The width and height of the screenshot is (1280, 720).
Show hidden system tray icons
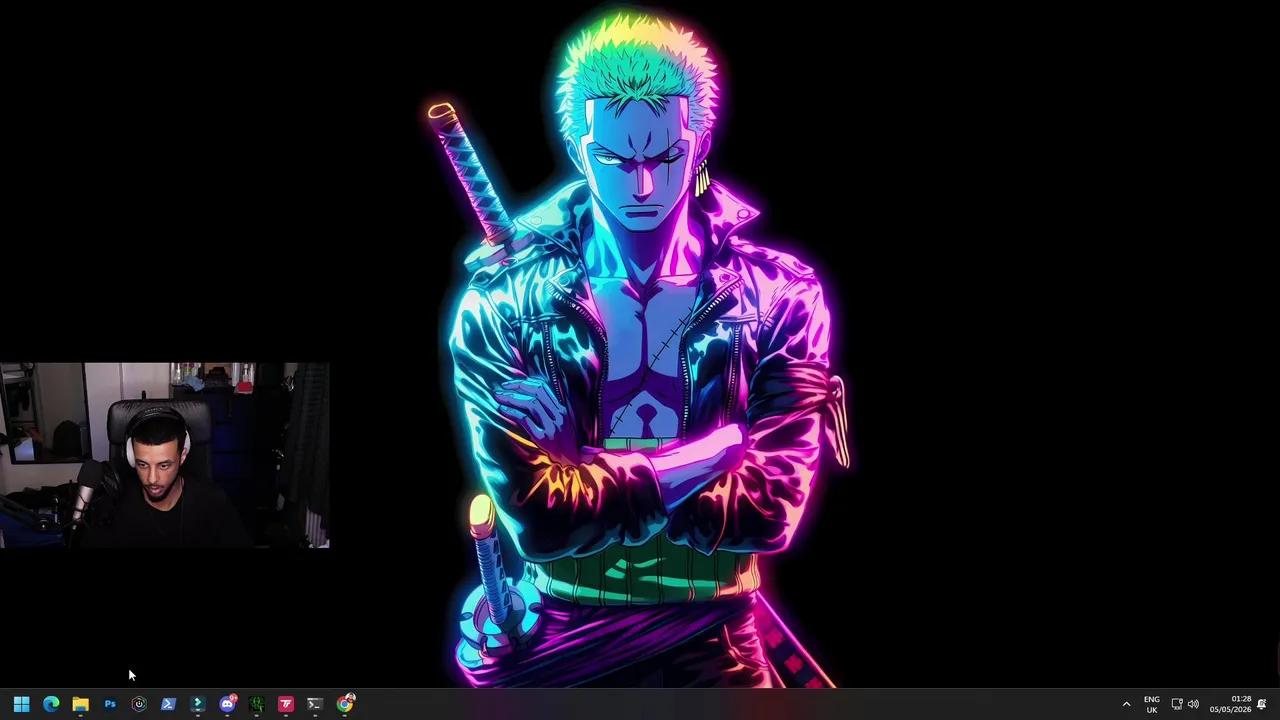point(1126,704)
